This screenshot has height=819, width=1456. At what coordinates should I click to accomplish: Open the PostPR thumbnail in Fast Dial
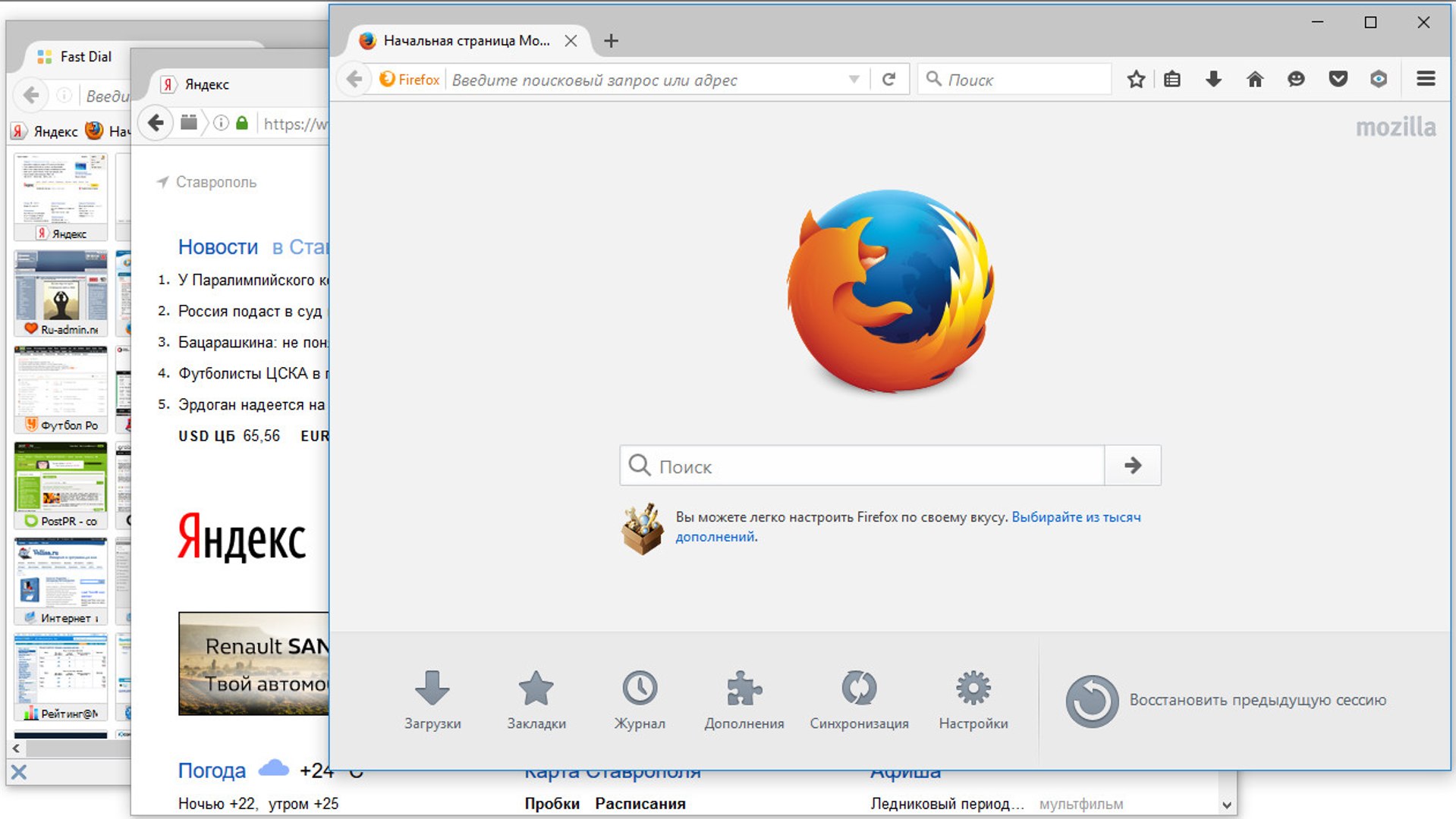(x=61, y=485)
